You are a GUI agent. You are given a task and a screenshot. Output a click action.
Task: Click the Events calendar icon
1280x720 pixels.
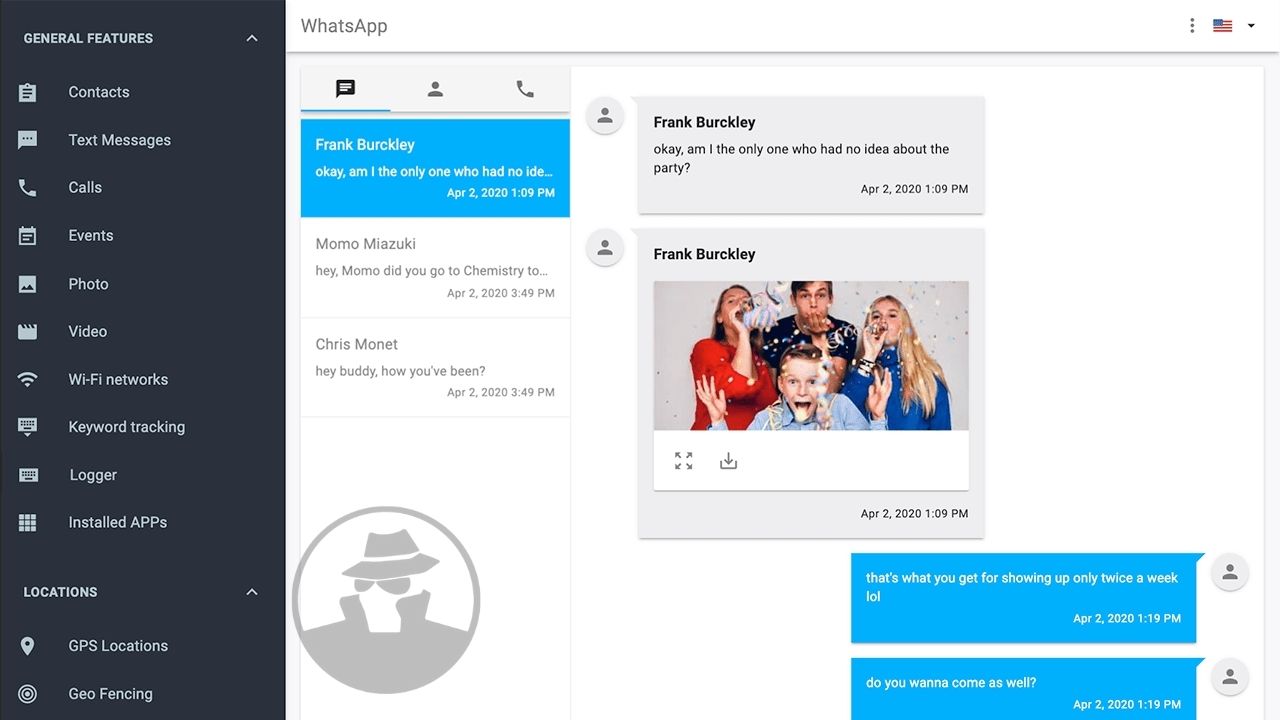pyautogui.click(x=27, y=236)
